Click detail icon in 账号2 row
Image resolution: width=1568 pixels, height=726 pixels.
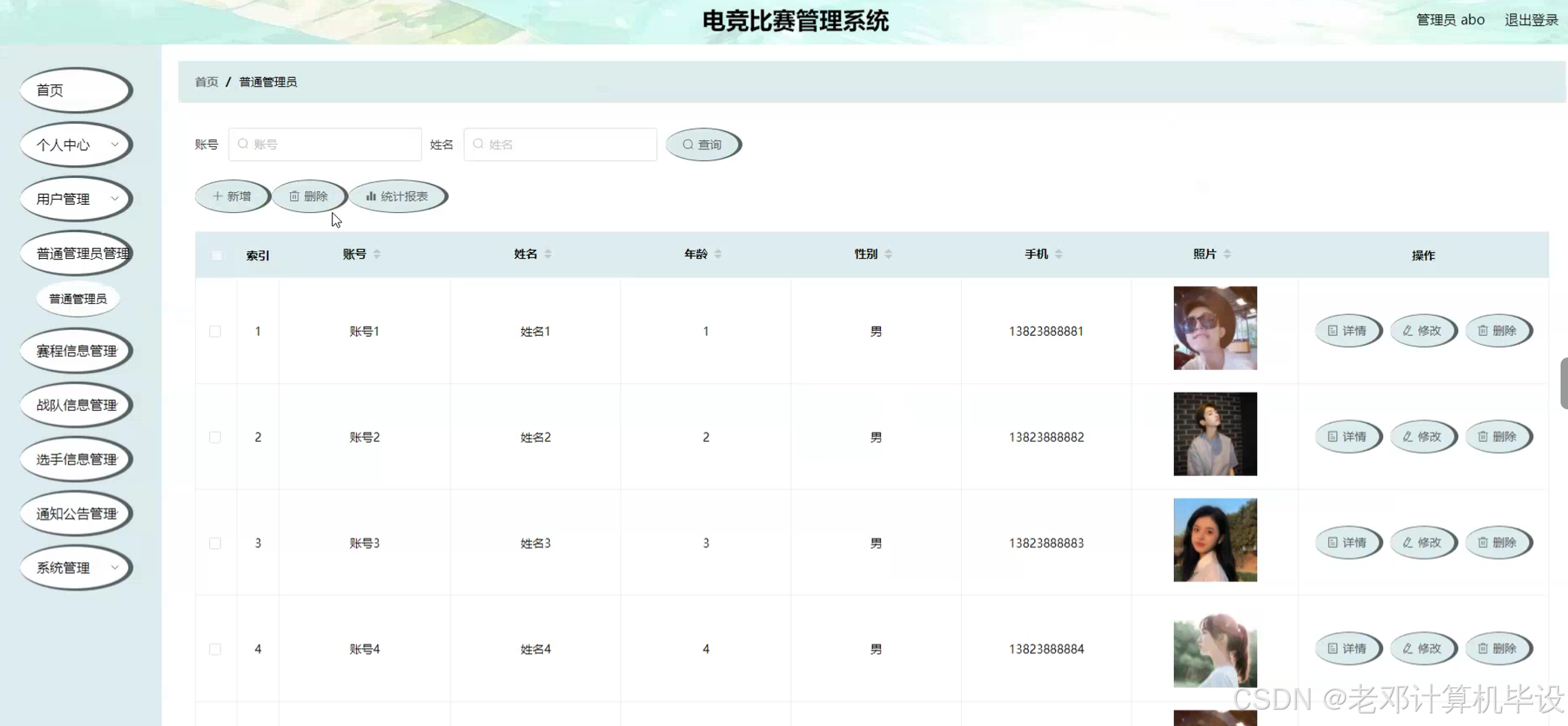tap(1333, 437)
